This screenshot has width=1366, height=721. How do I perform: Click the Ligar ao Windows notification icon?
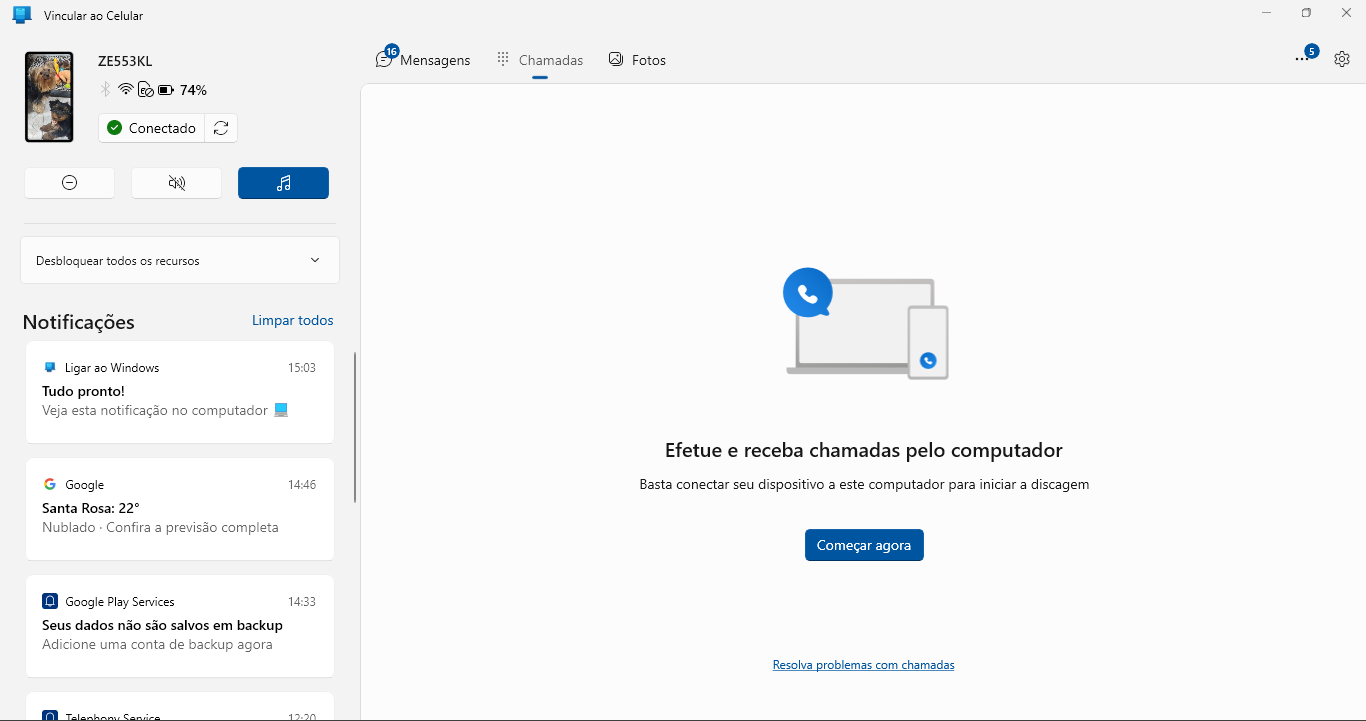50,367
